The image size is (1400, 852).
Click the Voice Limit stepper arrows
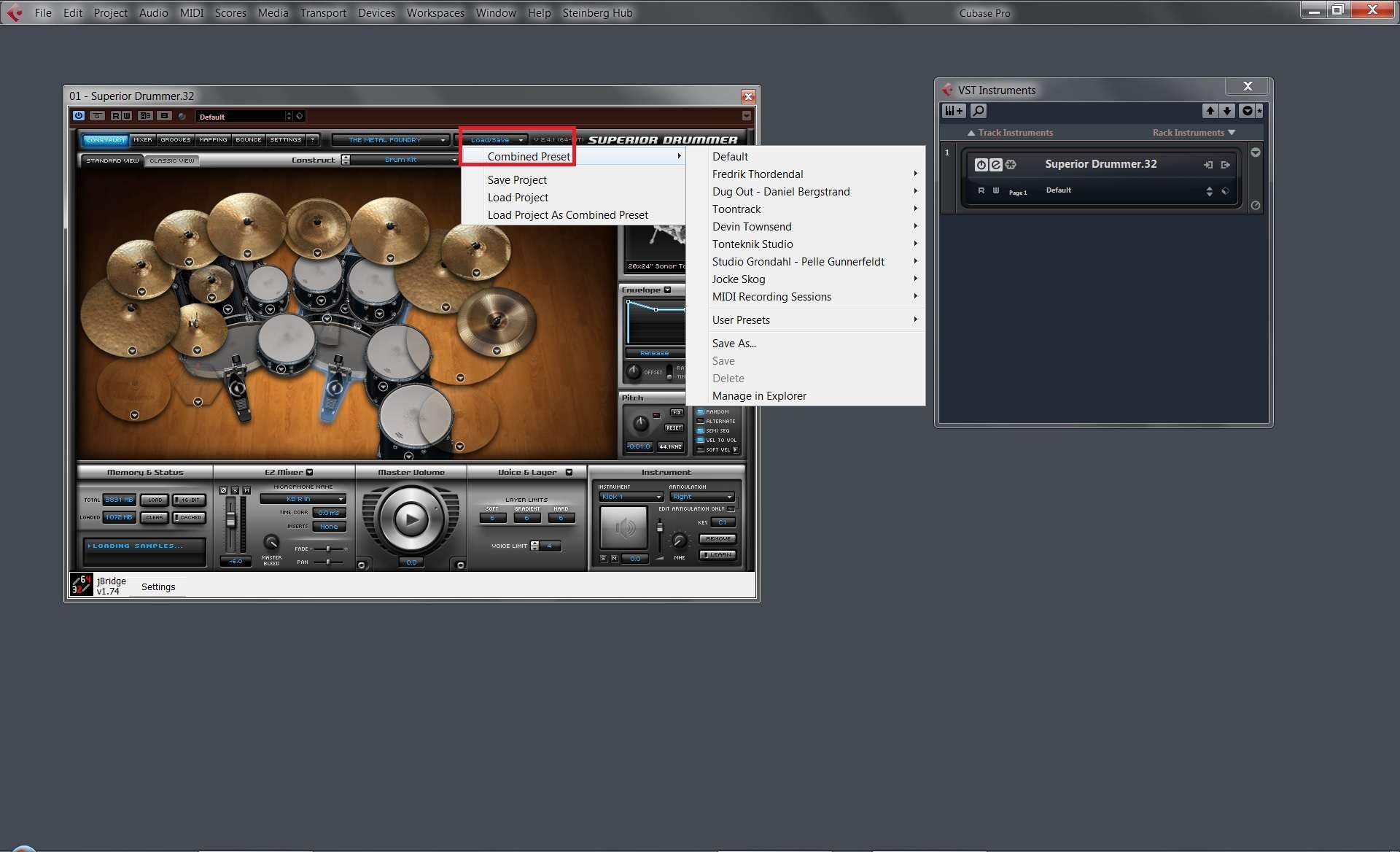pyautogui.click(x=534, y=546)
